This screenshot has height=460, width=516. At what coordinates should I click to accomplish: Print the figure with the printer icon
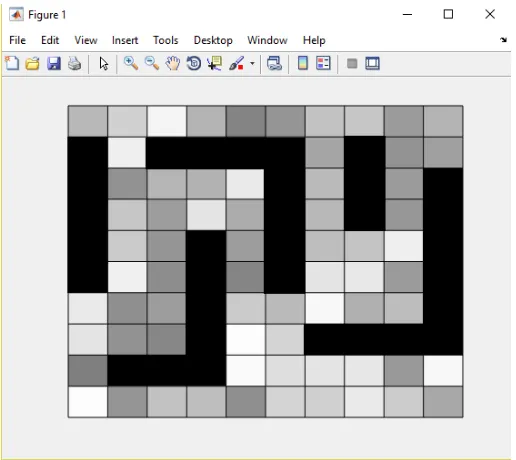(75, 63)
